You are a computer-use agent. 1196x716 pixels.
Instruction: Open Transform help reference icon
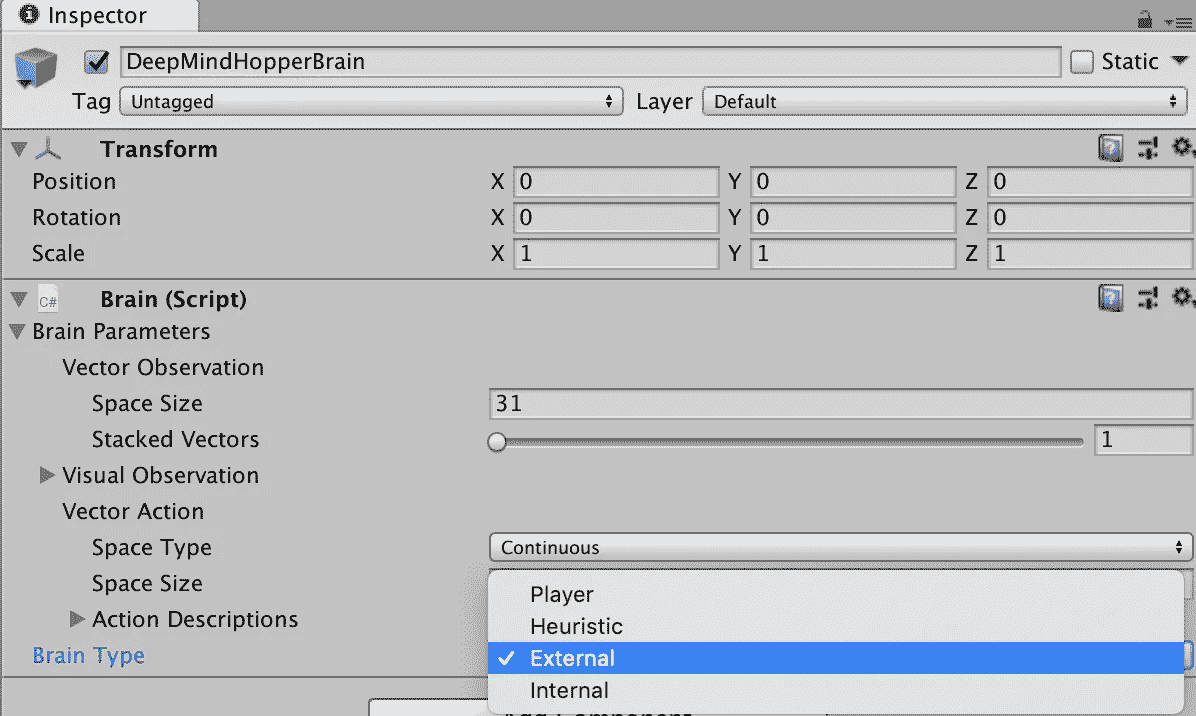1111,148
